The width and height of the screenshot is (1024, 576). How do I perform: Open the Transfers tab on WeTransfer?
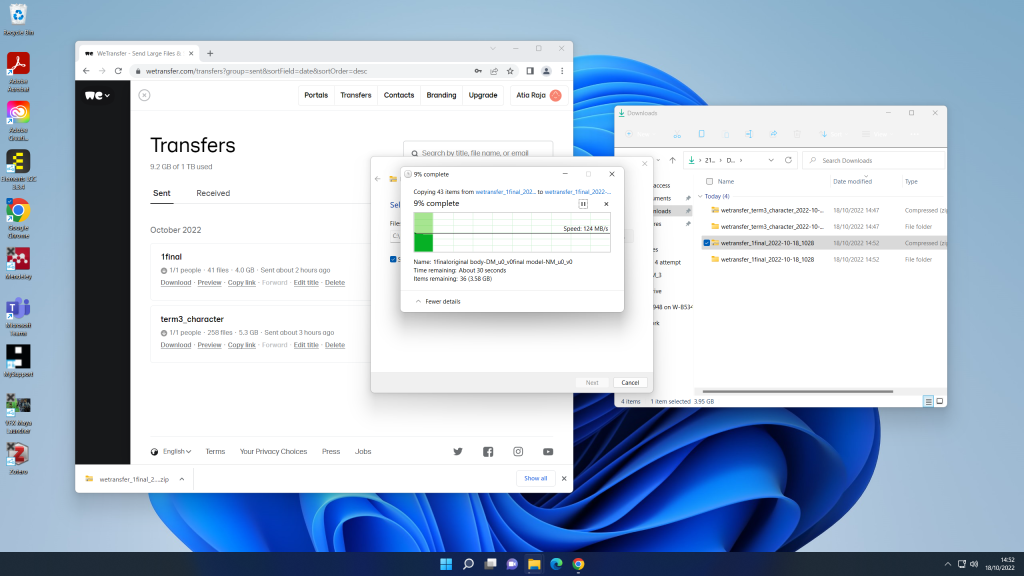[356, 95]
